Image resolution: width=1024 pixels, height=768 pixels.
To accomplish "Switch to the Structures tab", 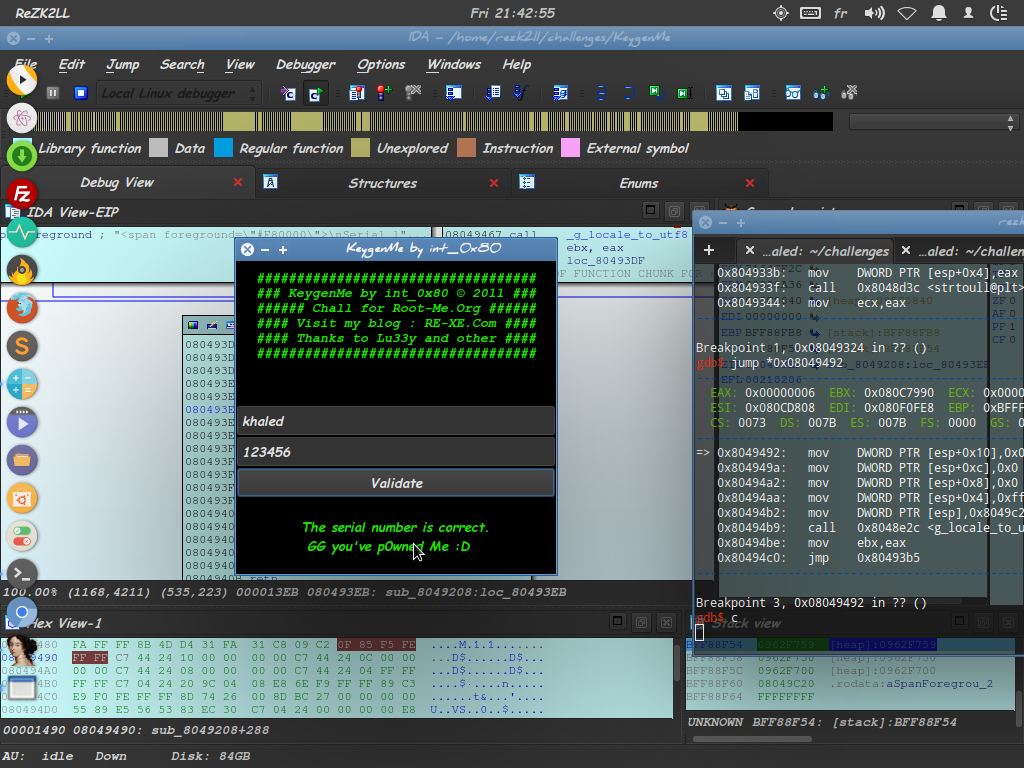I will point(382,184).
